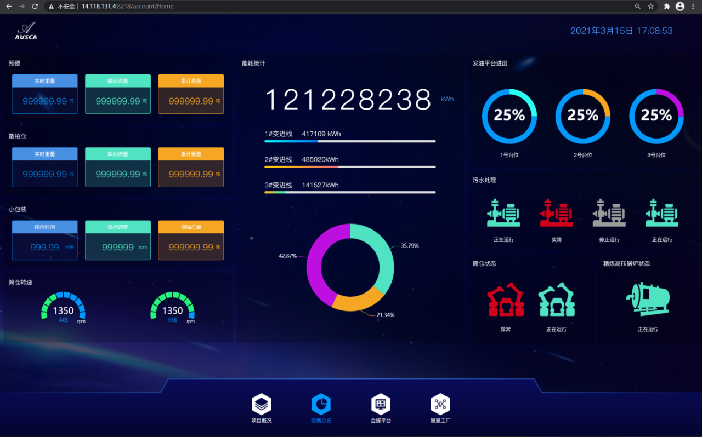Viewport: 703px width, 438px height.
Task: Click the 42.87% label beside the donut
Action: (287, 256)
